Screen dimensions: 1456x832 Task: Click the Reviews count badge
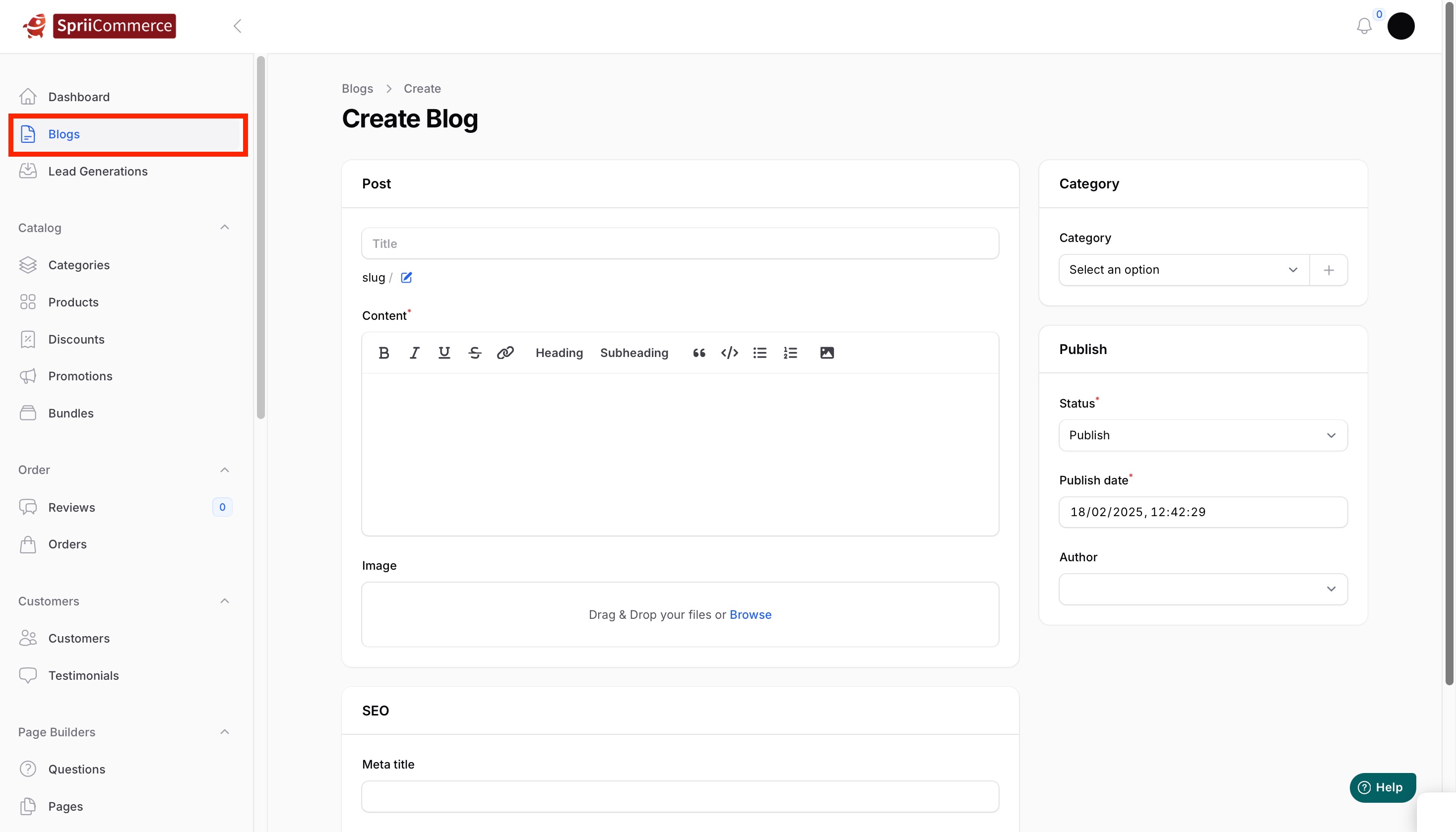coord(222,507)
